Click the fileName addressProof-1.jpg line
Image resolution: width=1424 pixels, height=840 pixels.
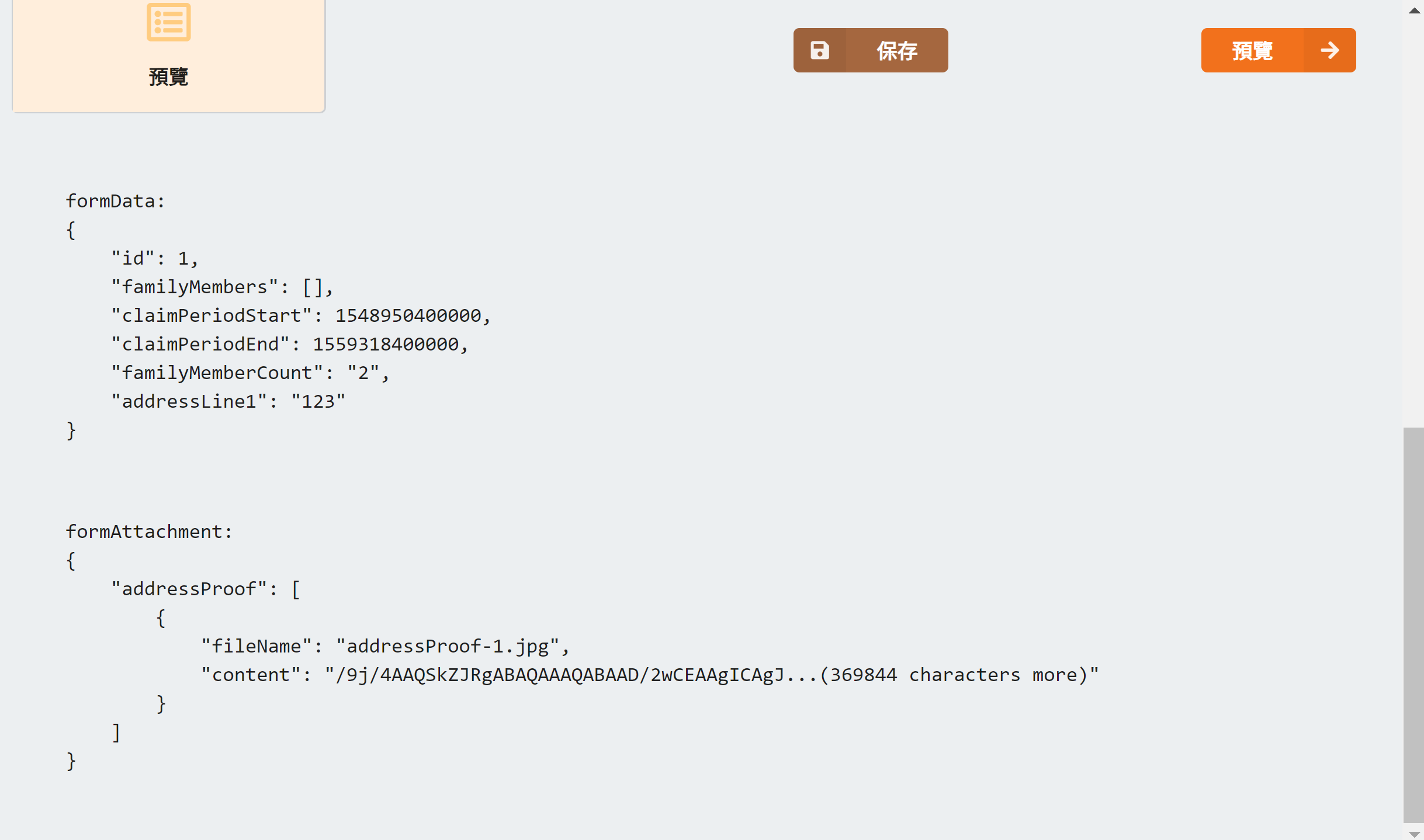[x=385, y=646]
